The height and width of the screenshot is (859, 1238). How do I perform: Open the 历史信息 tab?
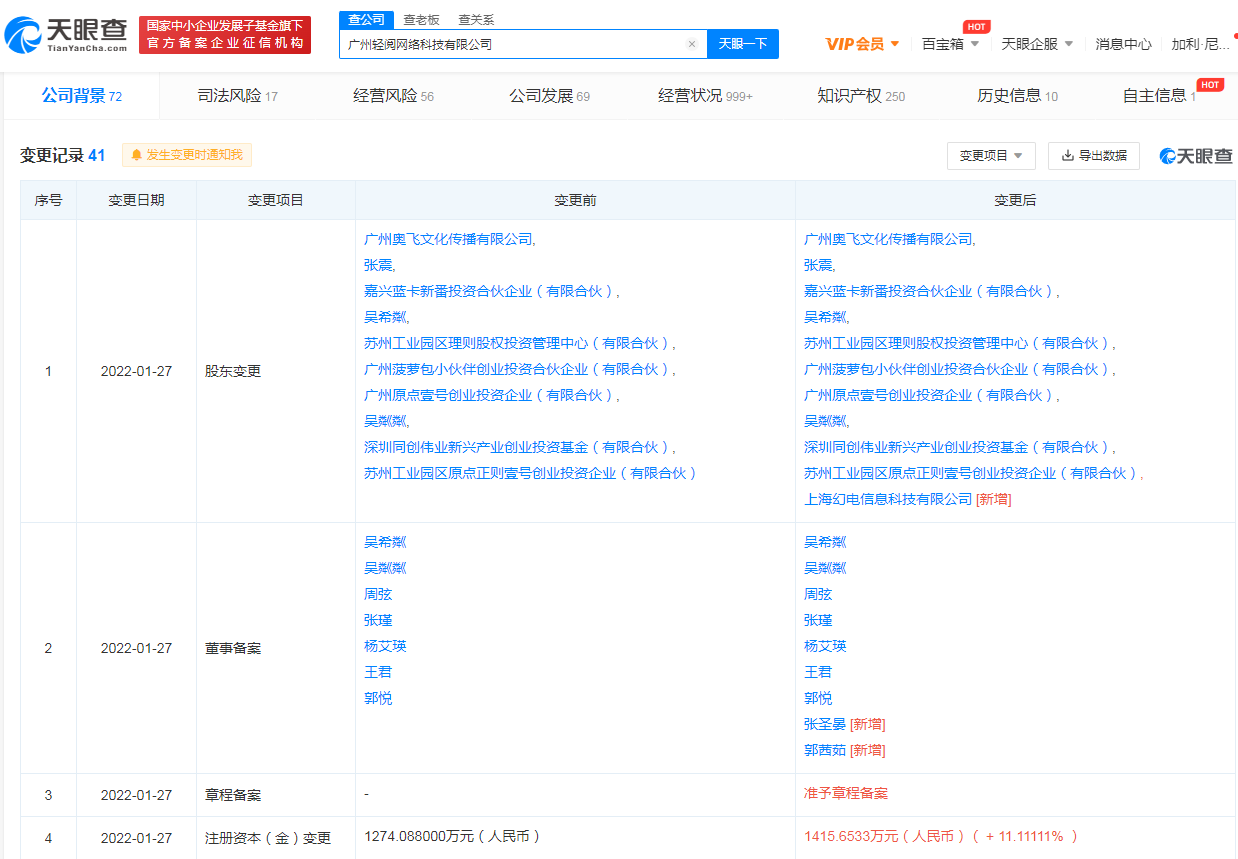[1017, 96]
